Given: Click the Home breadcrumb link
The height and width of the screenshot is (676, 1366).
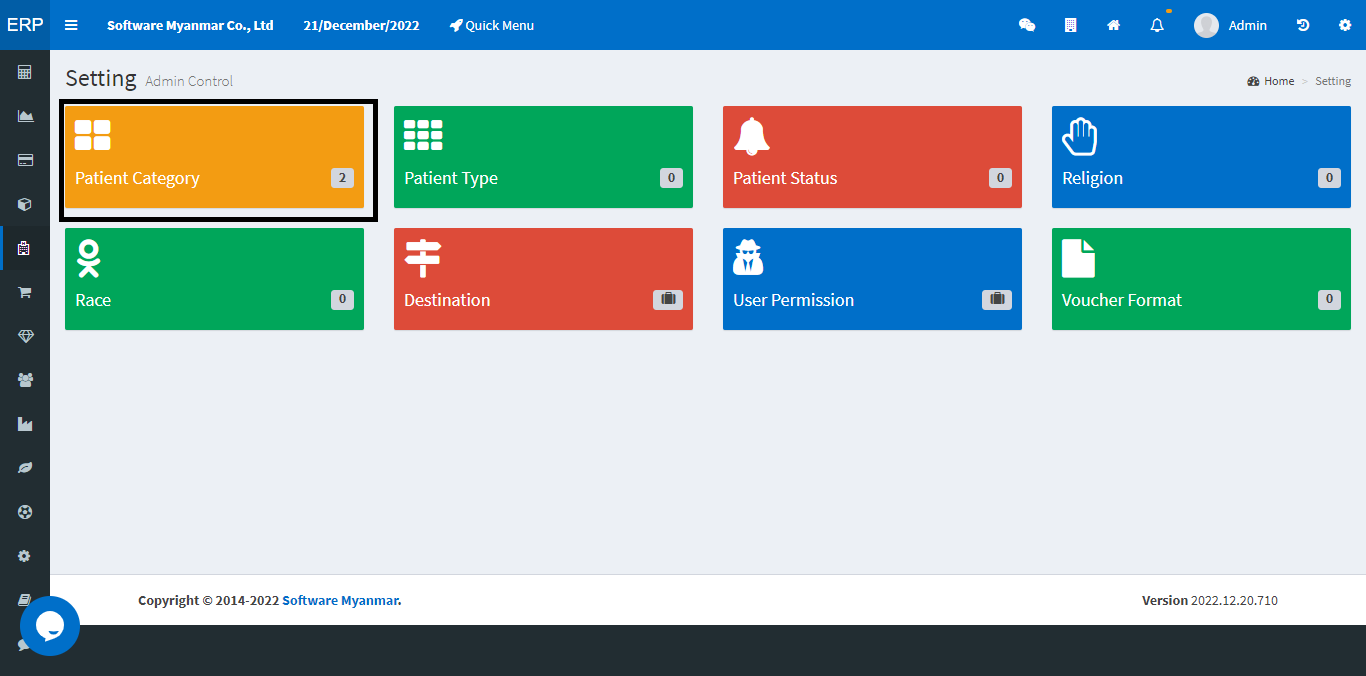Looking at the screenshot, I should (x=1271, y=81).
